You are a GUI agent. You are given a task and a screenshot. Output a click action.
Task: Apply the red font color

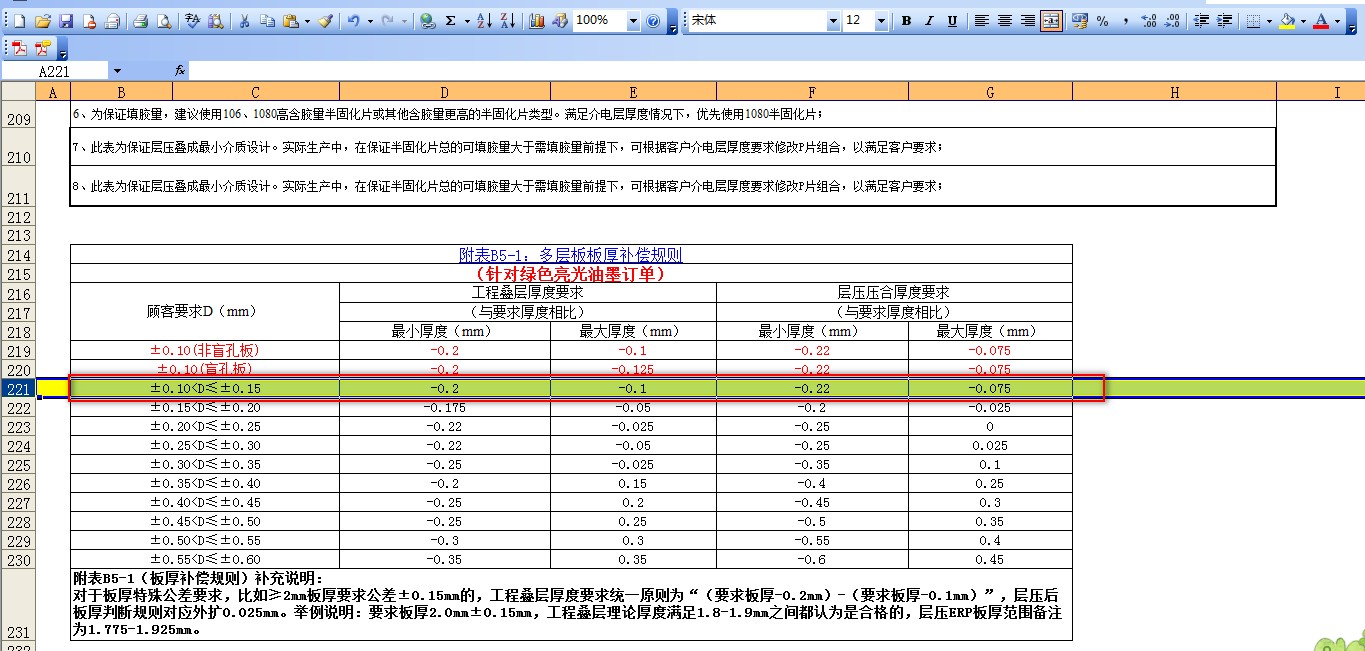click(1322, 21)
